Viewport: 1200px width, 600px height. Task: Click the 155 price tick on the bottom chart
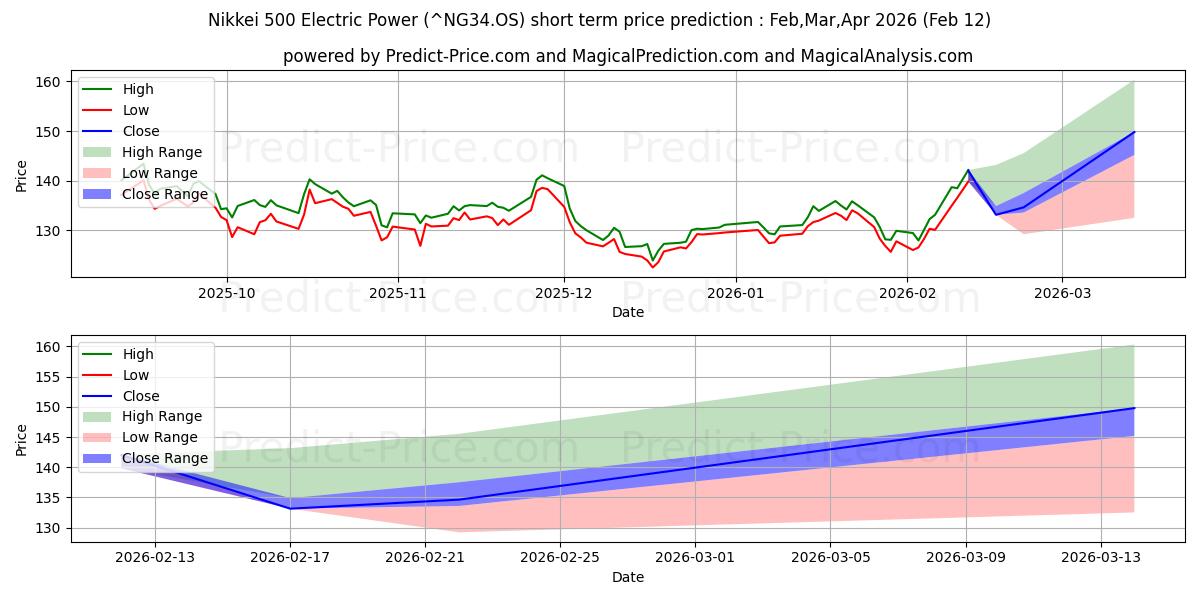click(x=50, y=377)
